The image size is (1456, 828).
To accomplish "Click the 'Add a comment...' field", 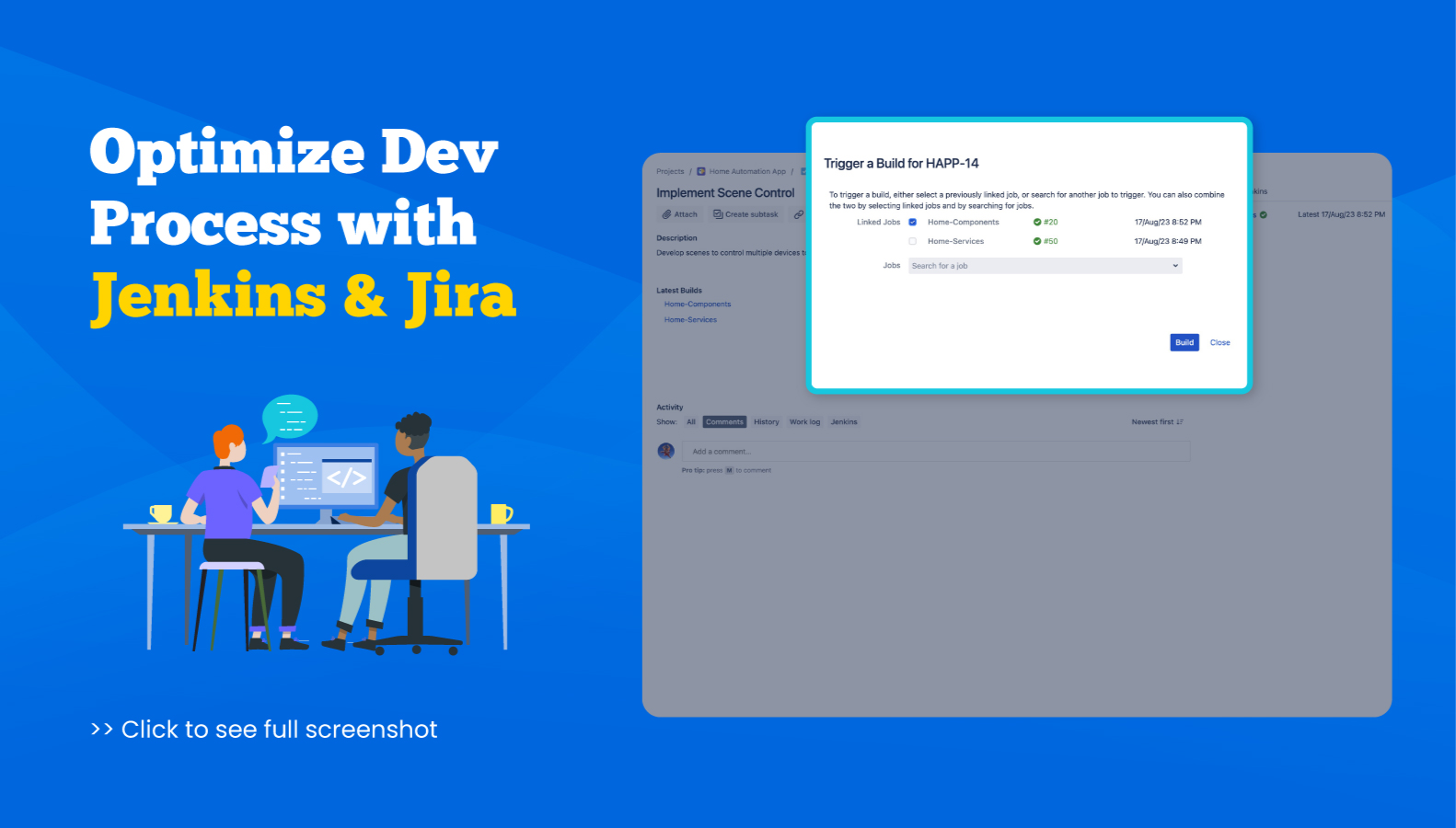I will [936, 452].
